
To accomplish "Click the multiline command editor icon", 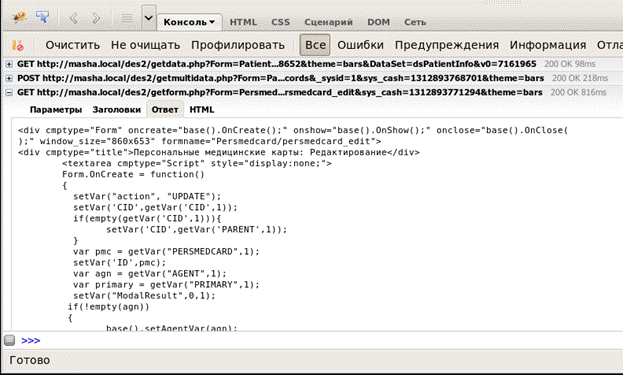I will coord(127,18).
